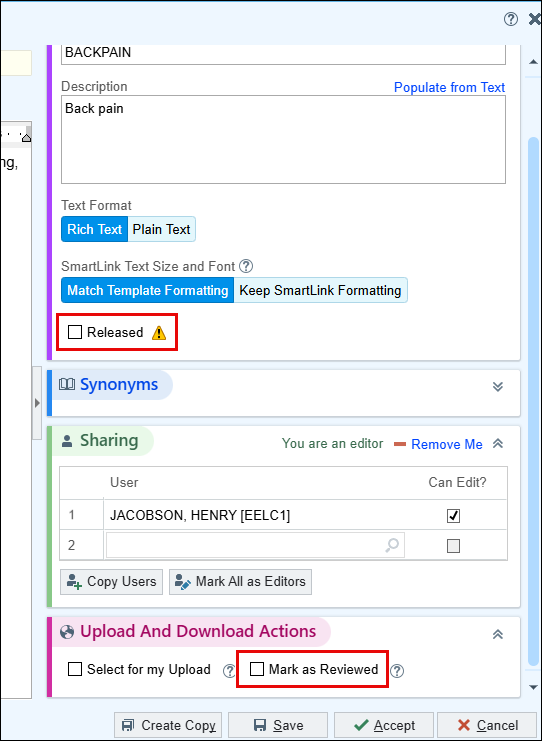This screenshot has height=741, width=542.
Task: Check the Can Edit box in row 2
Action: (x=453, y=546)
